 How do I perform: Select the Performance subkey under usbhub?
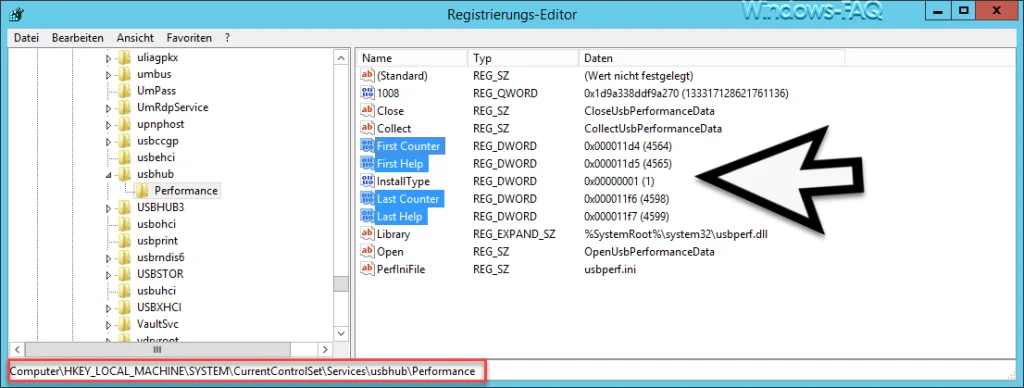(186, 191)
